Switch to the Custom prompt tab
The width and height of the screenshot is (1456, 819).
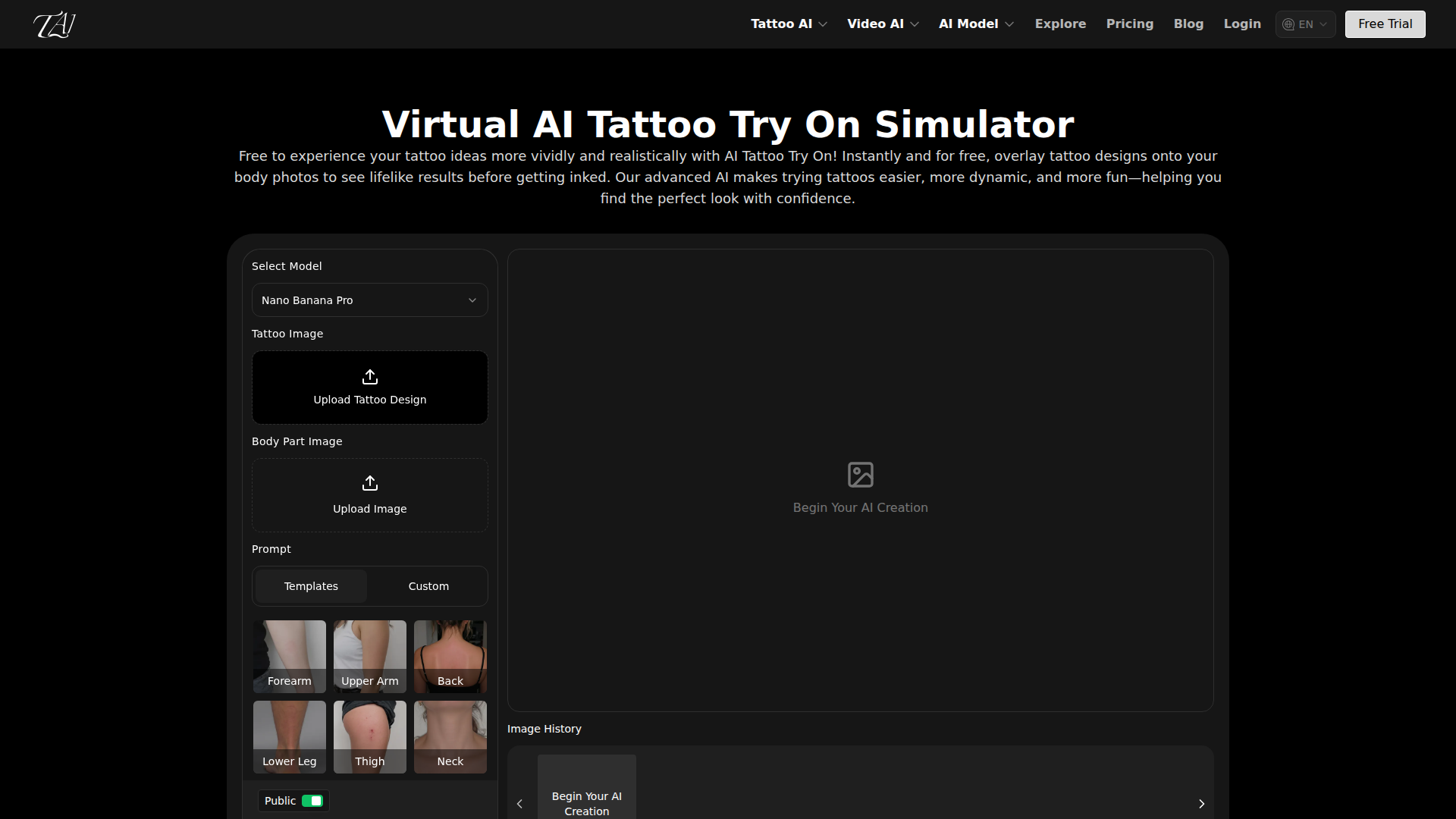pyautogui.click(x=428, y=586)
